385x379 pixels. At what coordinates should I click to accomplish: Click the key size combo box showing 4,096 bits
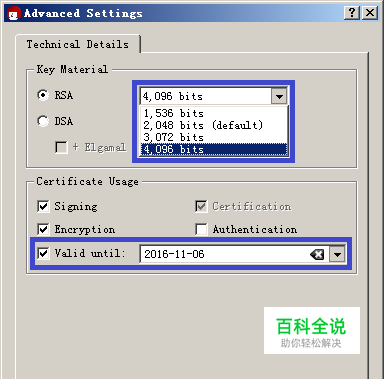[213, 97]
